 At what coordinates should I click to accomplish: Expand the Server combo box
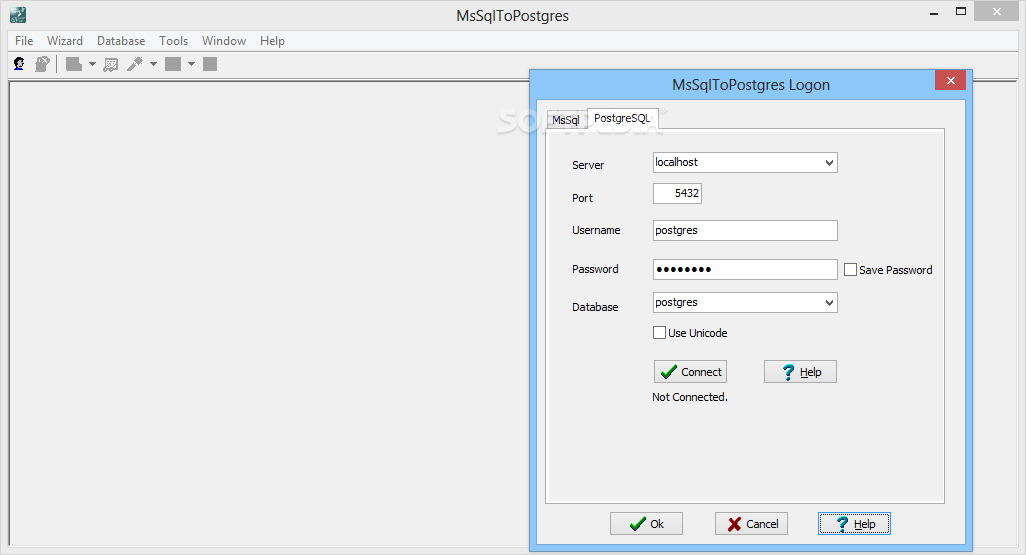coord(829,162)
